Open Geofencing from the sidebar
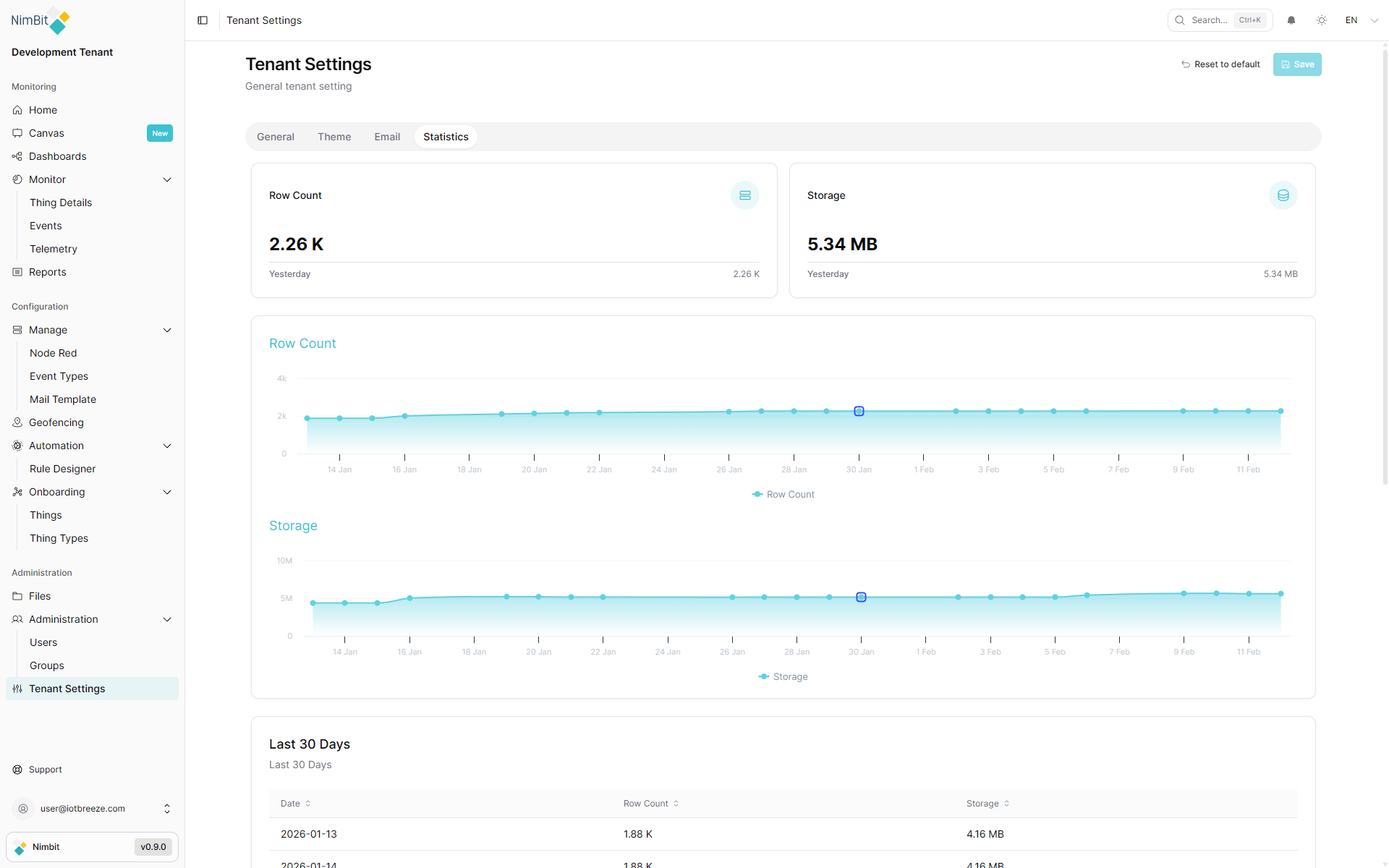Screen dimensions: 1389x868 pyautogui.click(x=56, y=422)
